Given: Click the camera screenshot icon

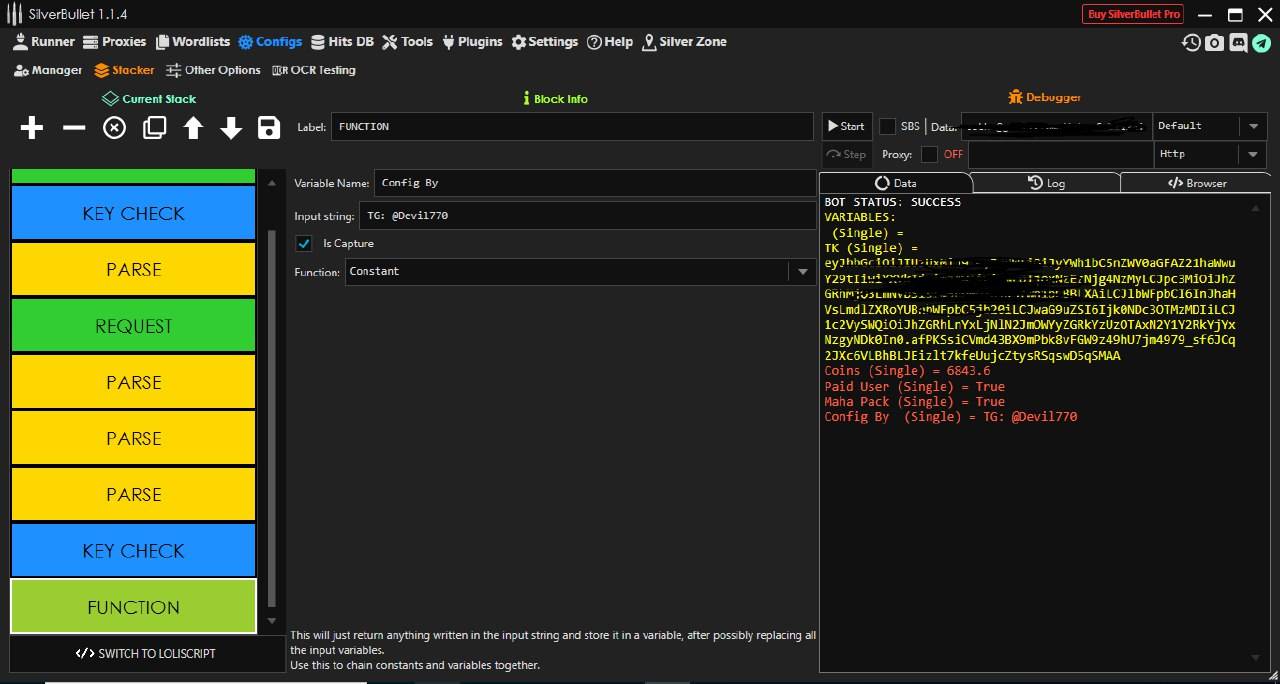Looking at the screenshot, I should (1214, 43).
